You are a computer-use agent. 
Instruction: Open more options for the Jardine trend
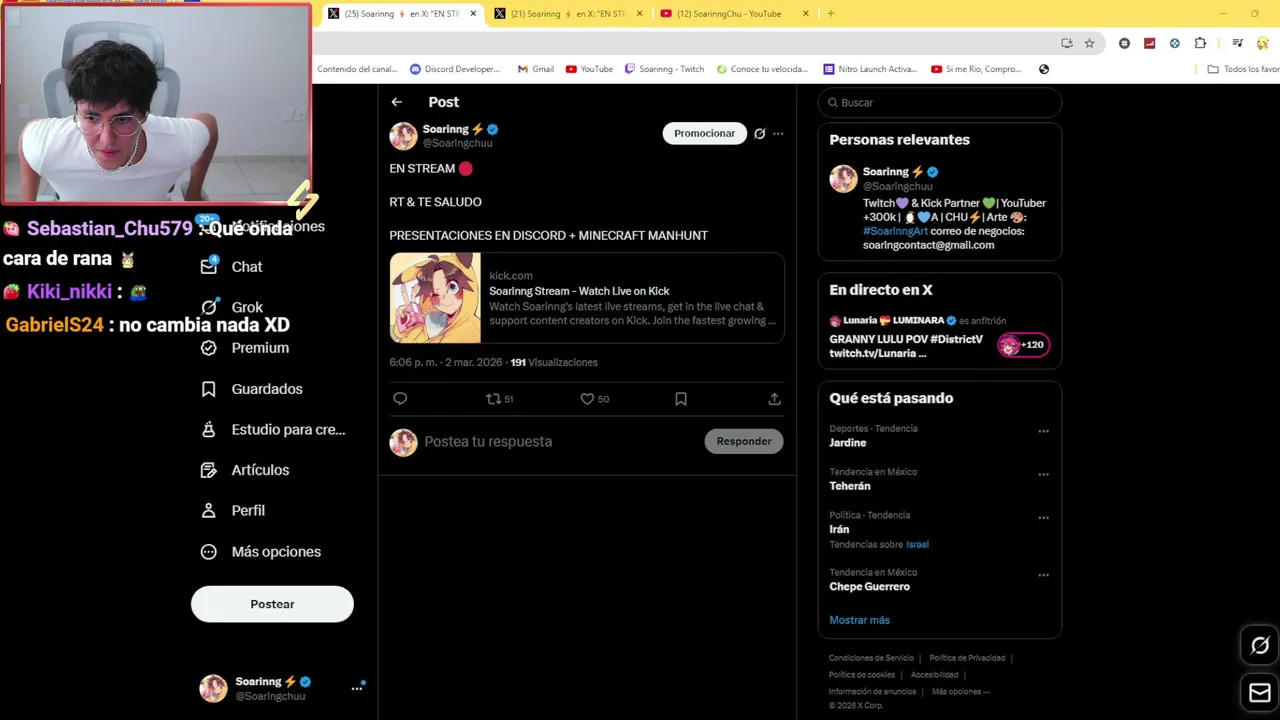point(1043,431)
